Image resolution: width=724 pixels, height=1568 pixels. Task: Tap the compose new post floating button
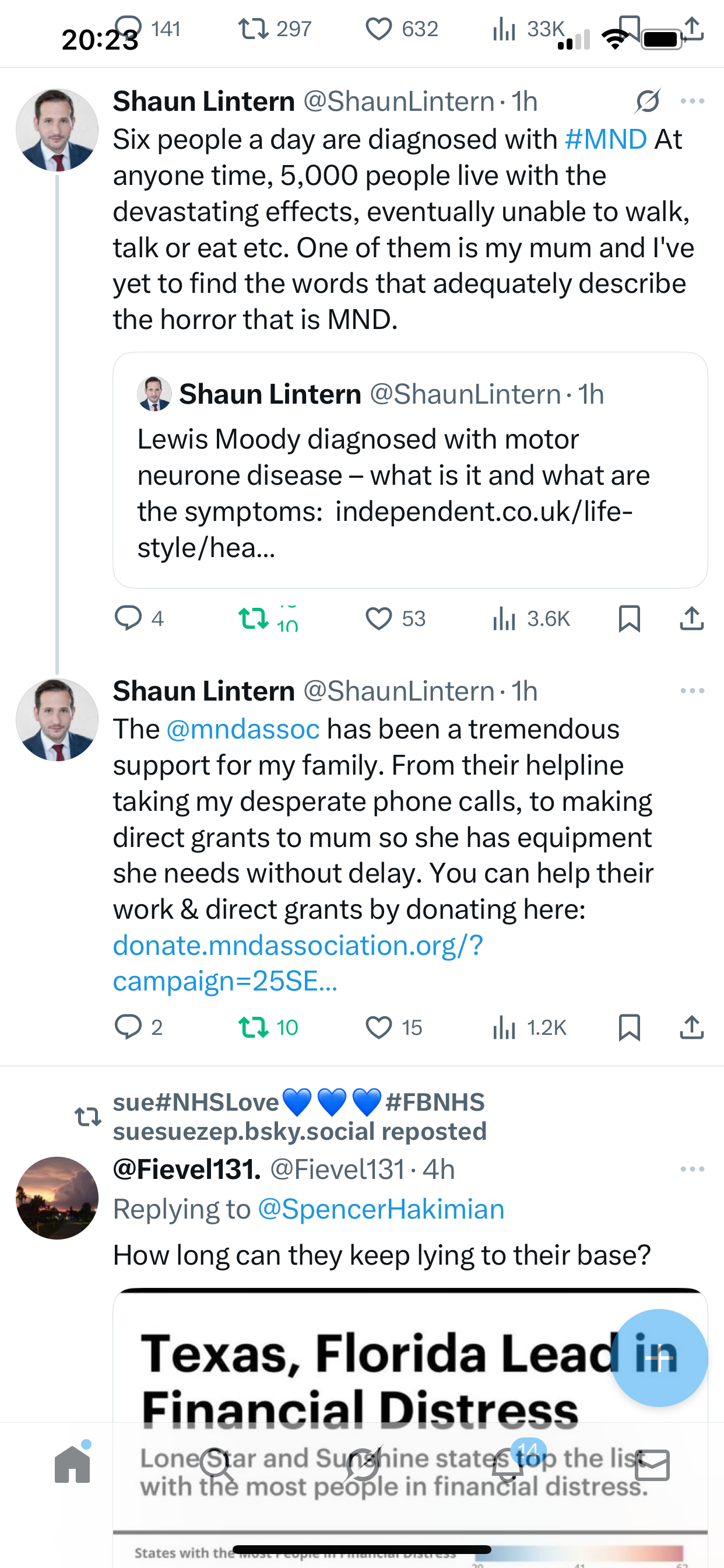pos(658,1357)
